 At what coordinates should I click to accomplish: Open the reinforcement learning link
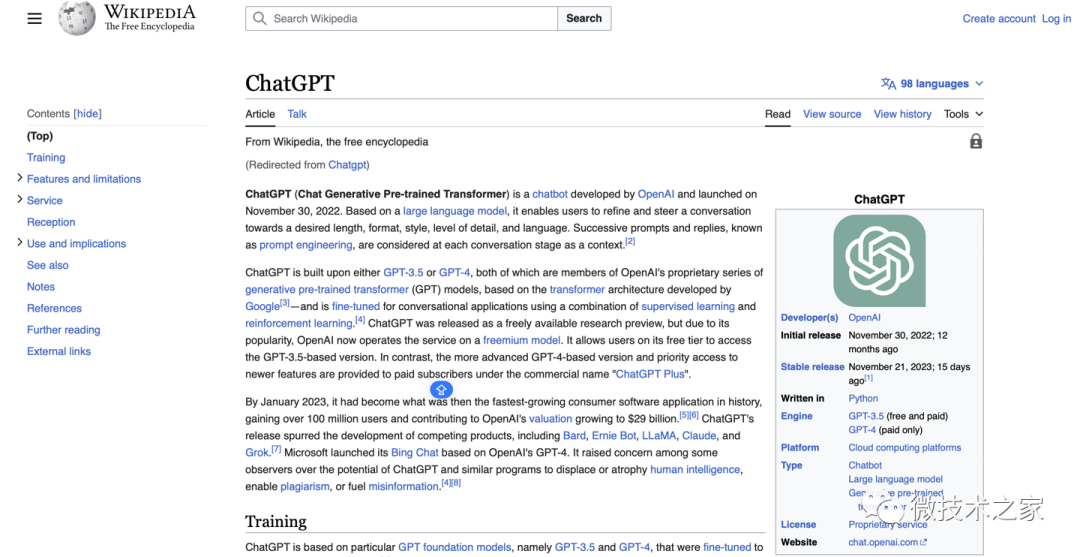pyautogui.click(x=299, y=324)
